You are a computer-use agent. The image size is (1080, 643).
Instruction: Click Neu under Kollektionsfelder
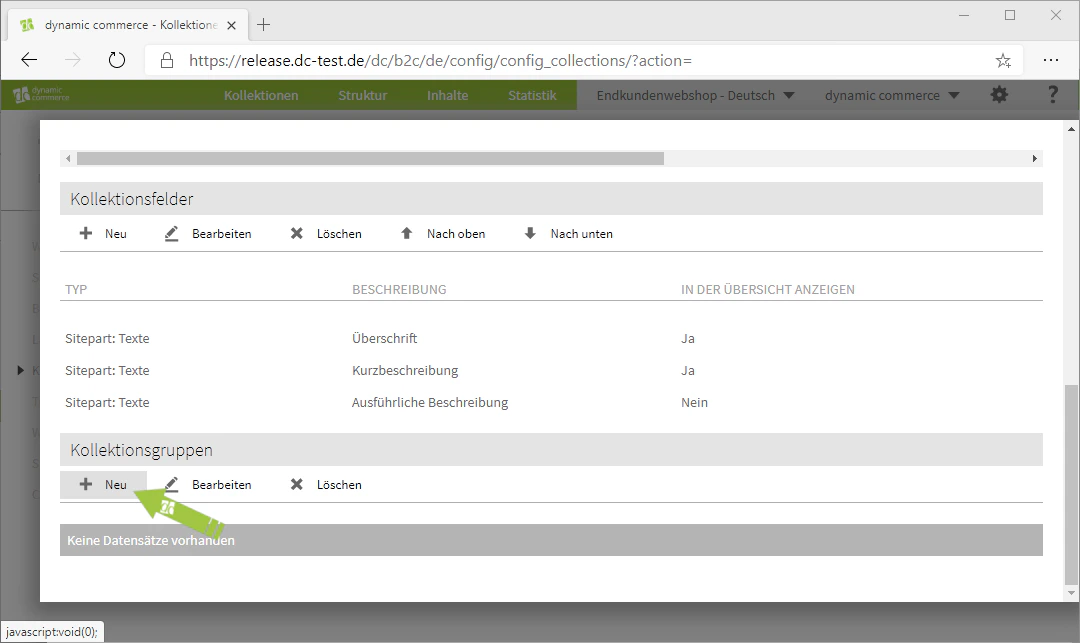click(103, 233)
